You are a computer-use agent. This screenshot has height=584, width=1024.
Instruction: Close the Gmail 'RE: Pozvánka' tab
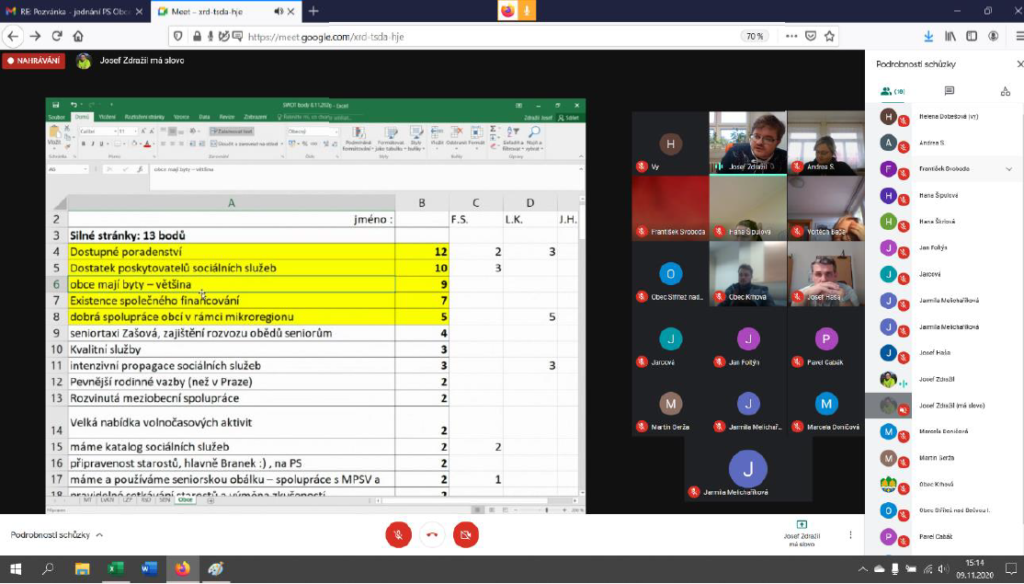(x=139, y=12)
